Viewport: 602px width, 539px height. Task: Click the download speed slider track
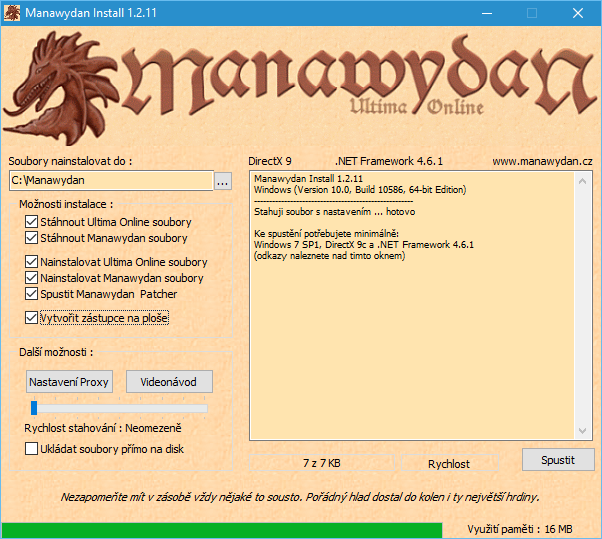119,408
